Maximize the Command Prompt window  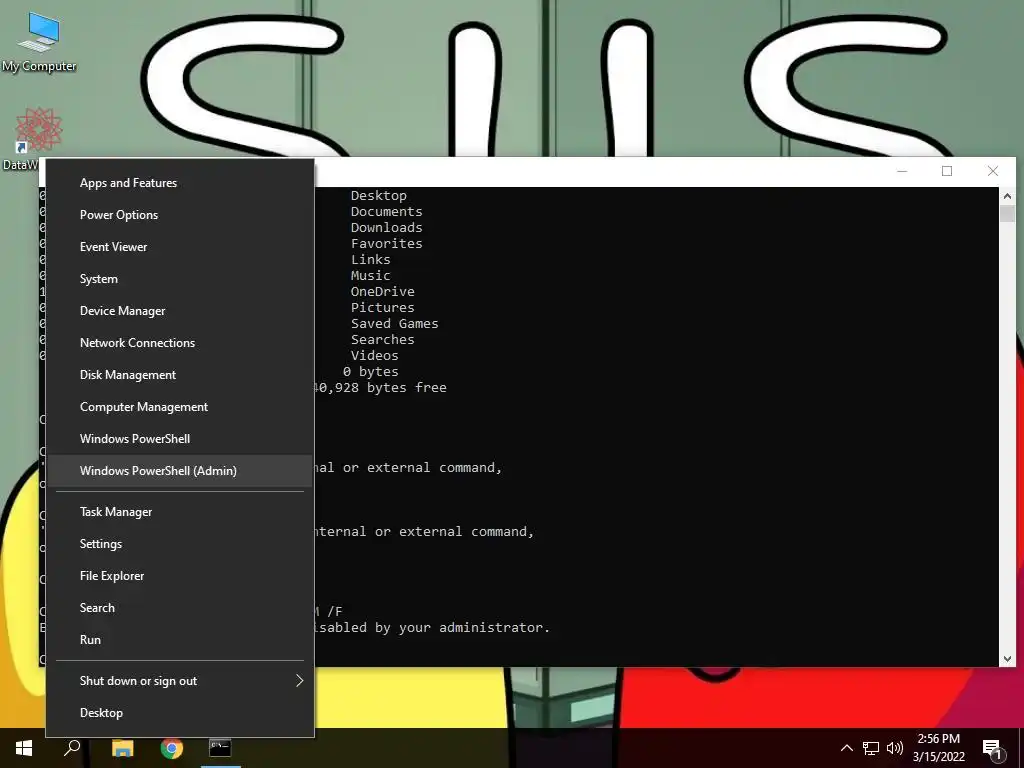tap(947, 171)
